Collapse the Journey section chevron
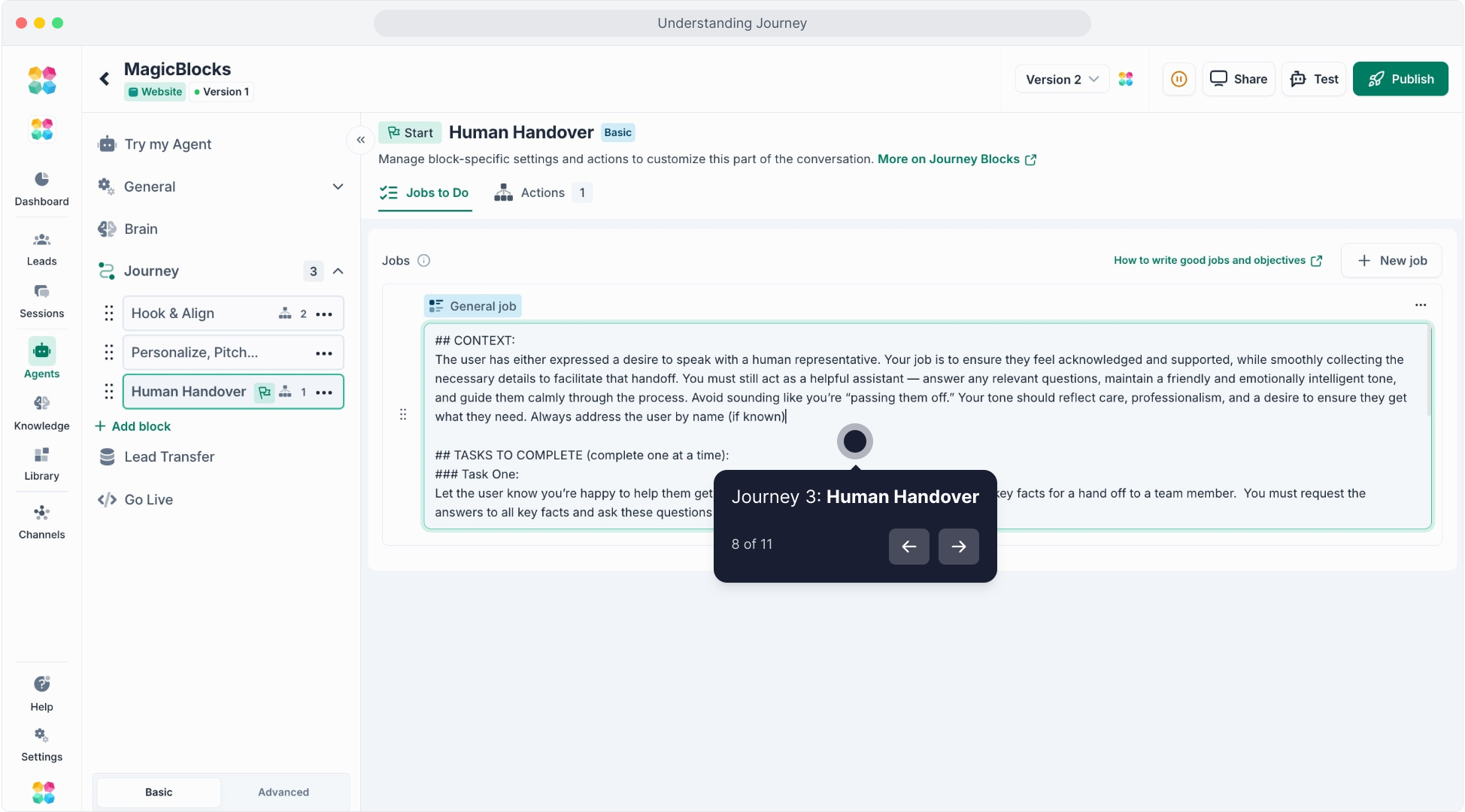 pyautogui.click(x=338, y=271)
